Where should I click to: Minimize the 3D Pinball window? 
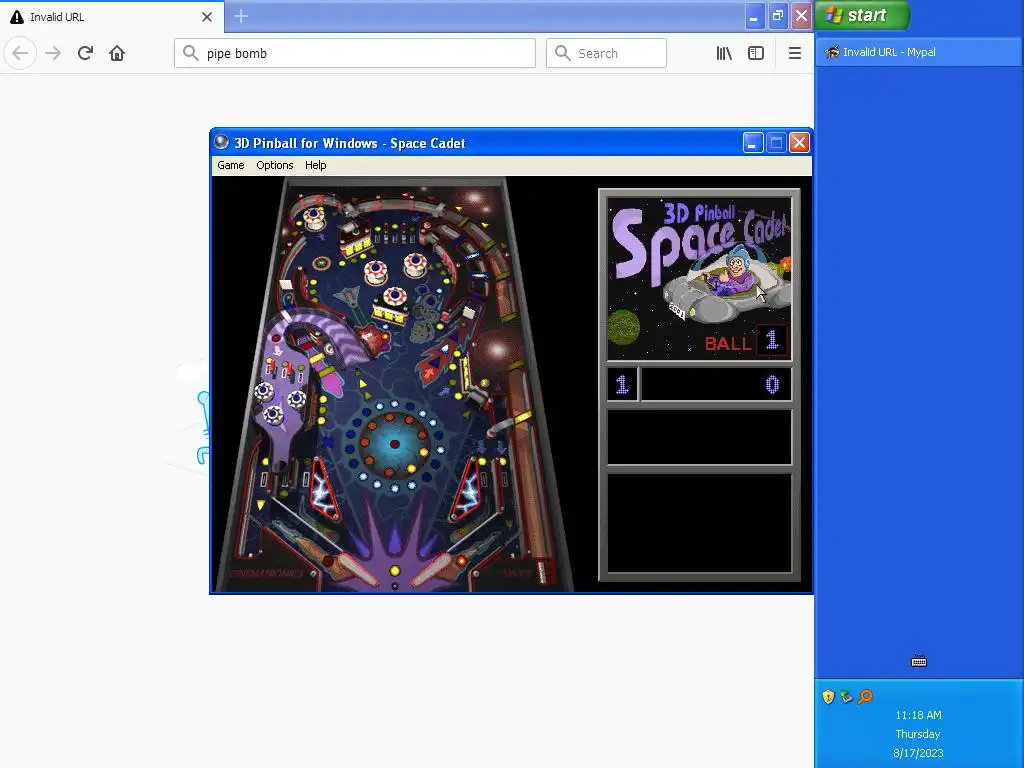(x=753, y=142)
